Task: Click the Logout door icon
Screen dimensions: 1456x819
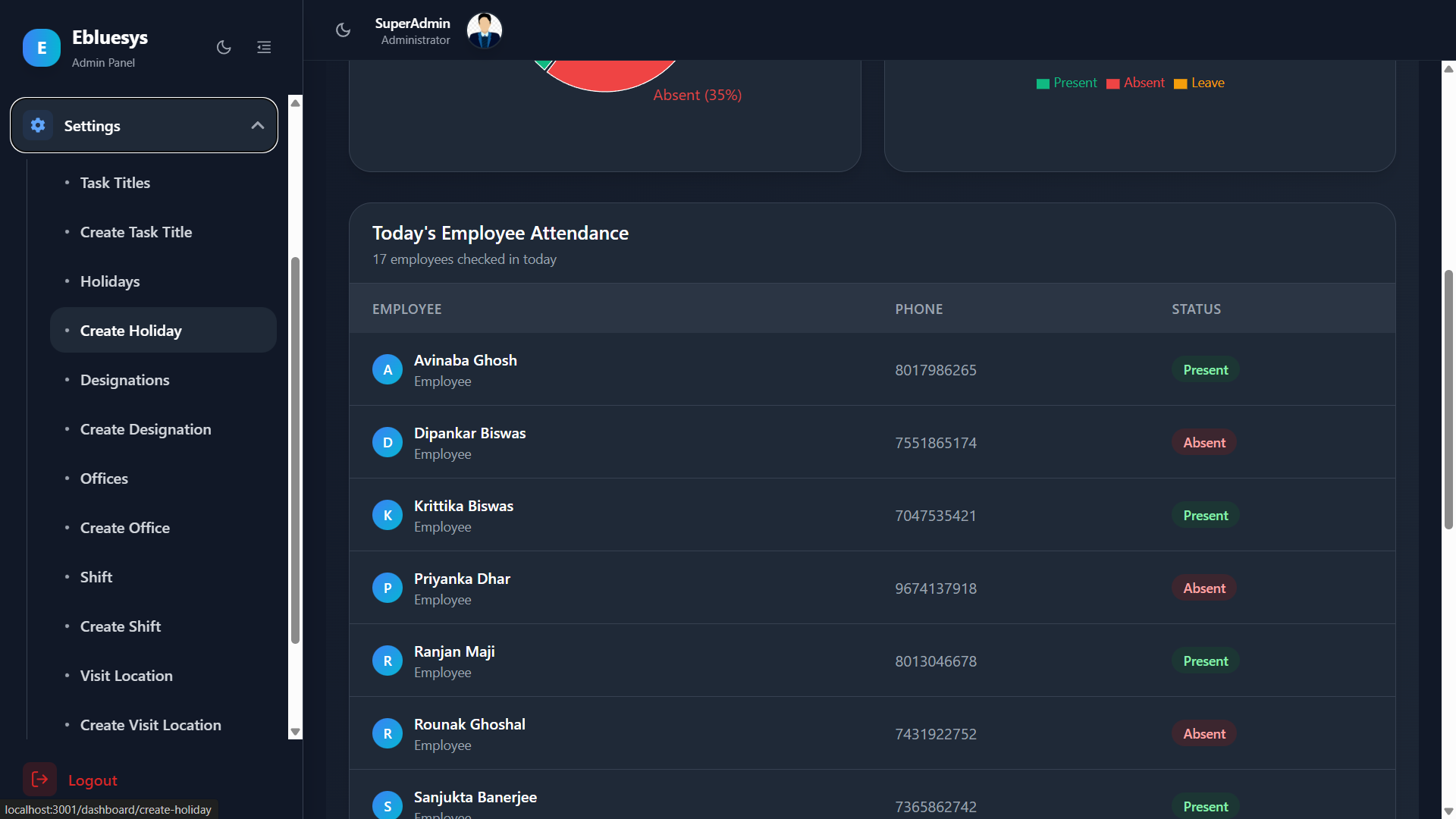Action: tap(39, 779)
